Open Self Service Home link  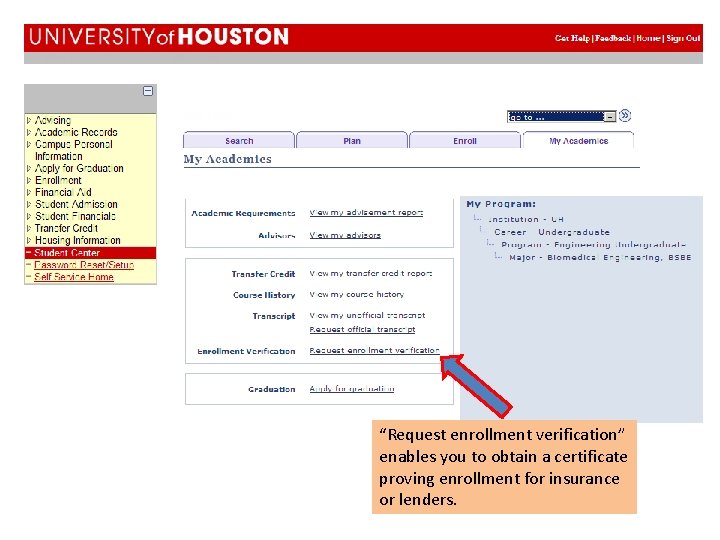coord(74,277)
